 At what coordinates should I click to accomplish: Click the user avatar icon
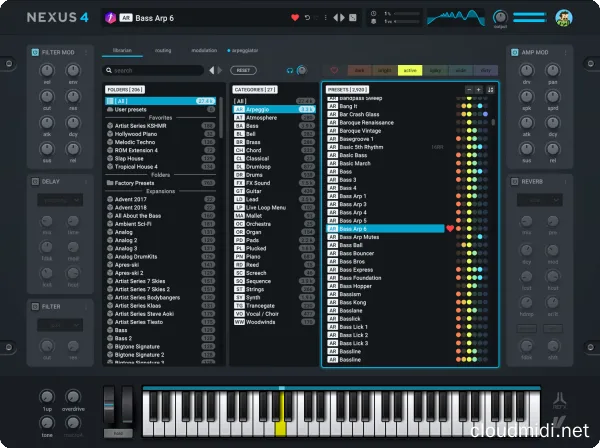click(564, 17)
